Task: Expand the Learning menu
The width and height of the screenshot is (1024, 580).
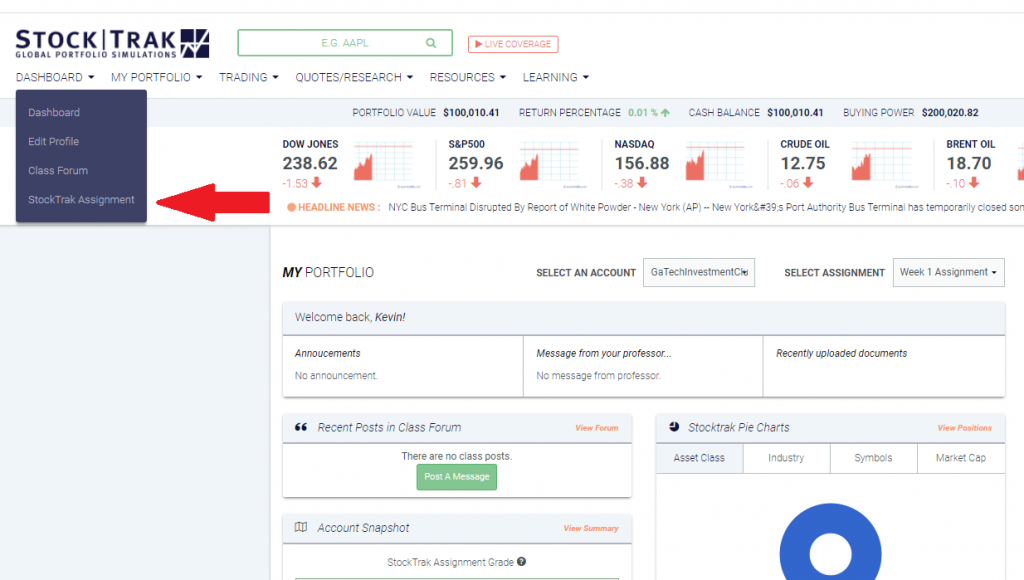Action: click(x=556, y=77)
